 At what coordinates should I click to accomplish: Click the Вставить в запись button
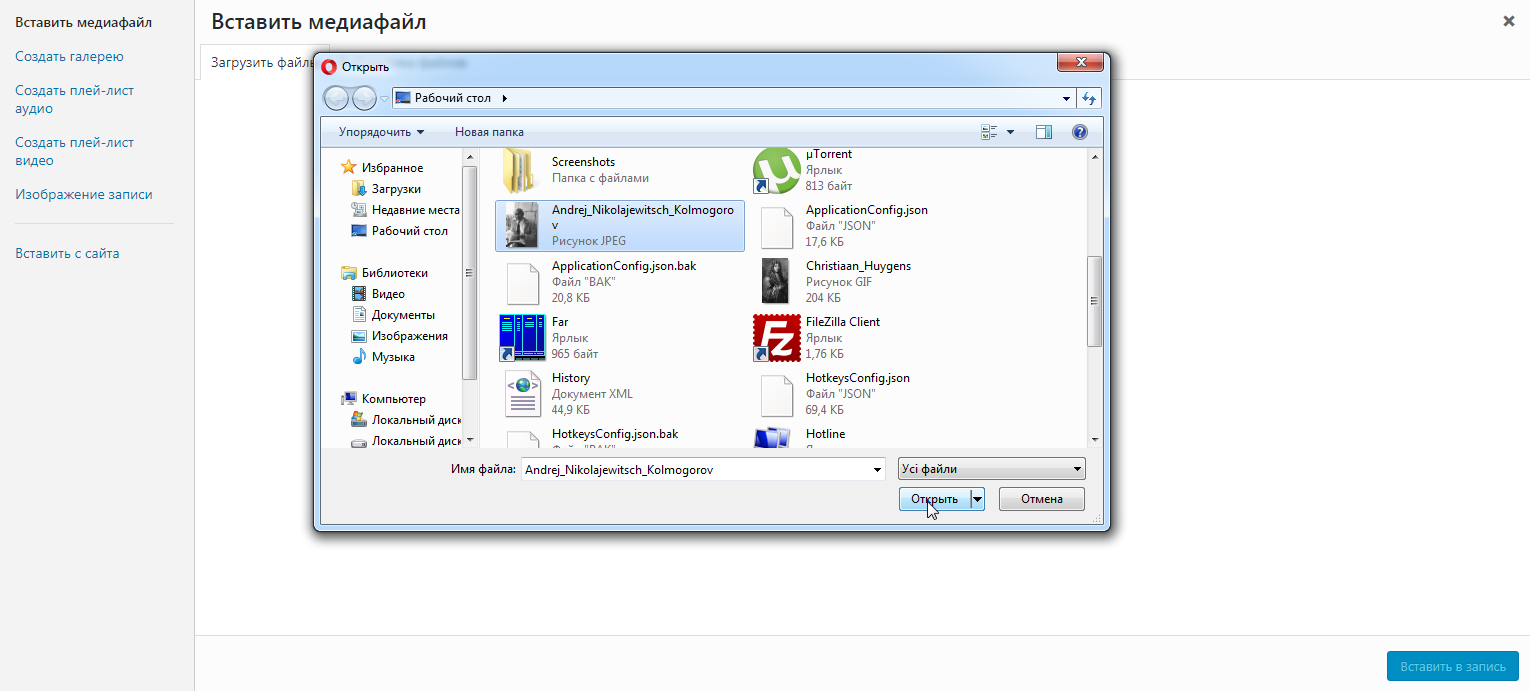point(1453,666)
